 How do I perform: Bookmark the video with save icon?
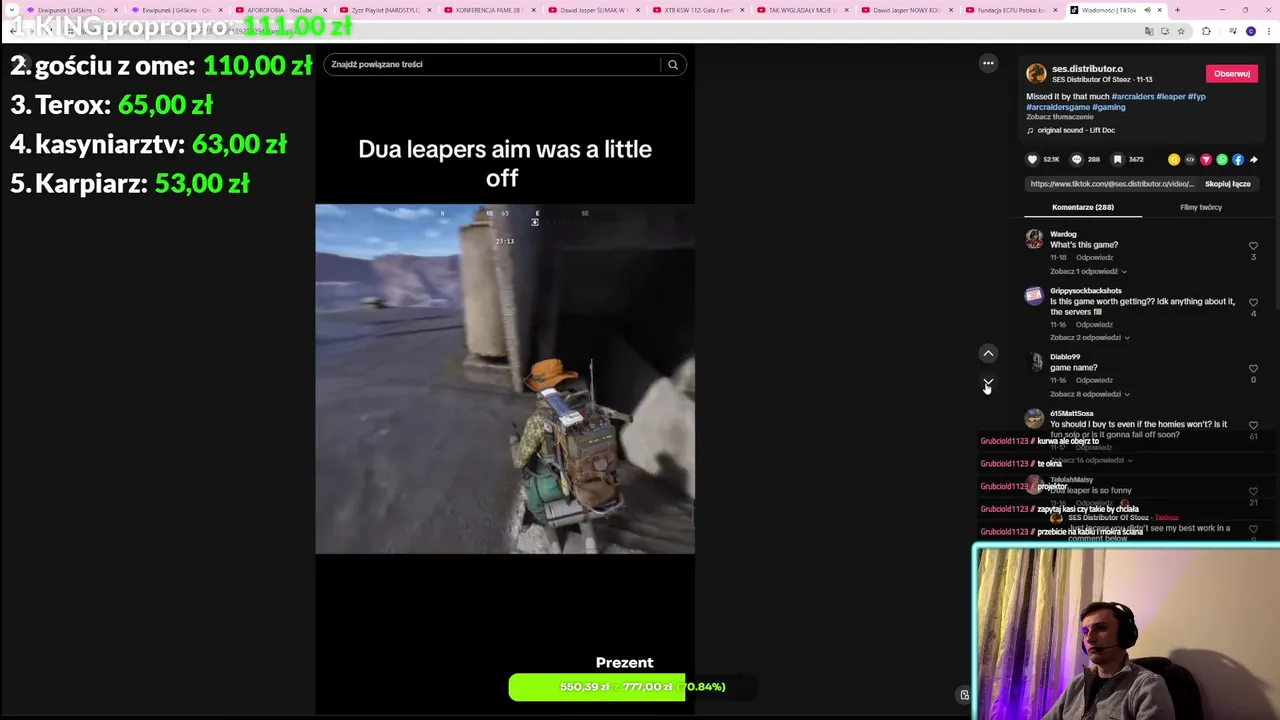[x=1118, y=159]
